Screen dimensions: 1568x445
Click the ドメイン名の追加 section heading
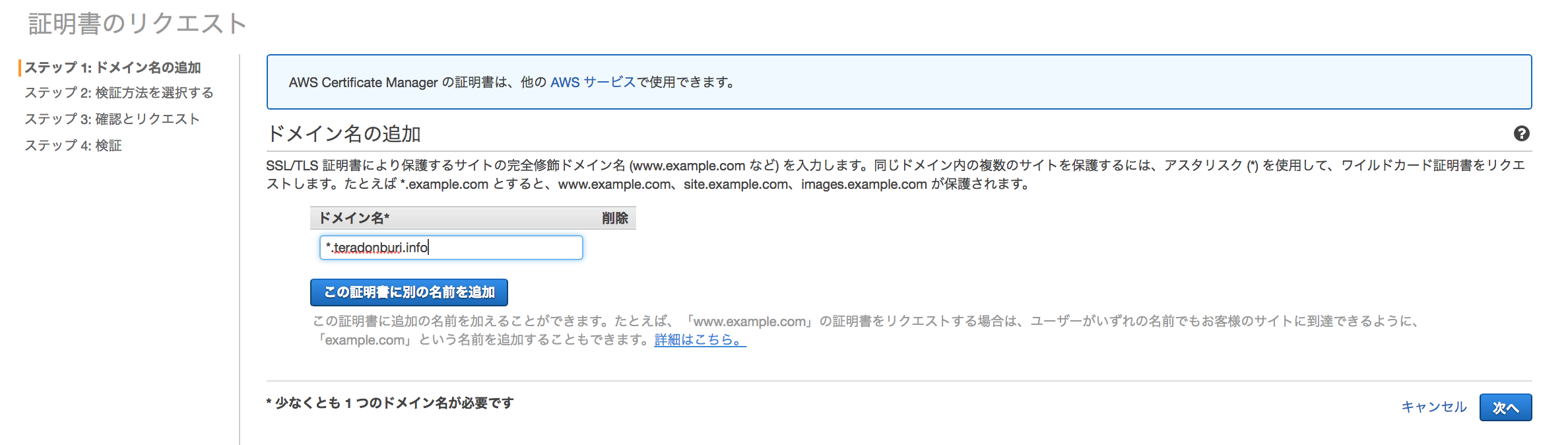point(344,134)
